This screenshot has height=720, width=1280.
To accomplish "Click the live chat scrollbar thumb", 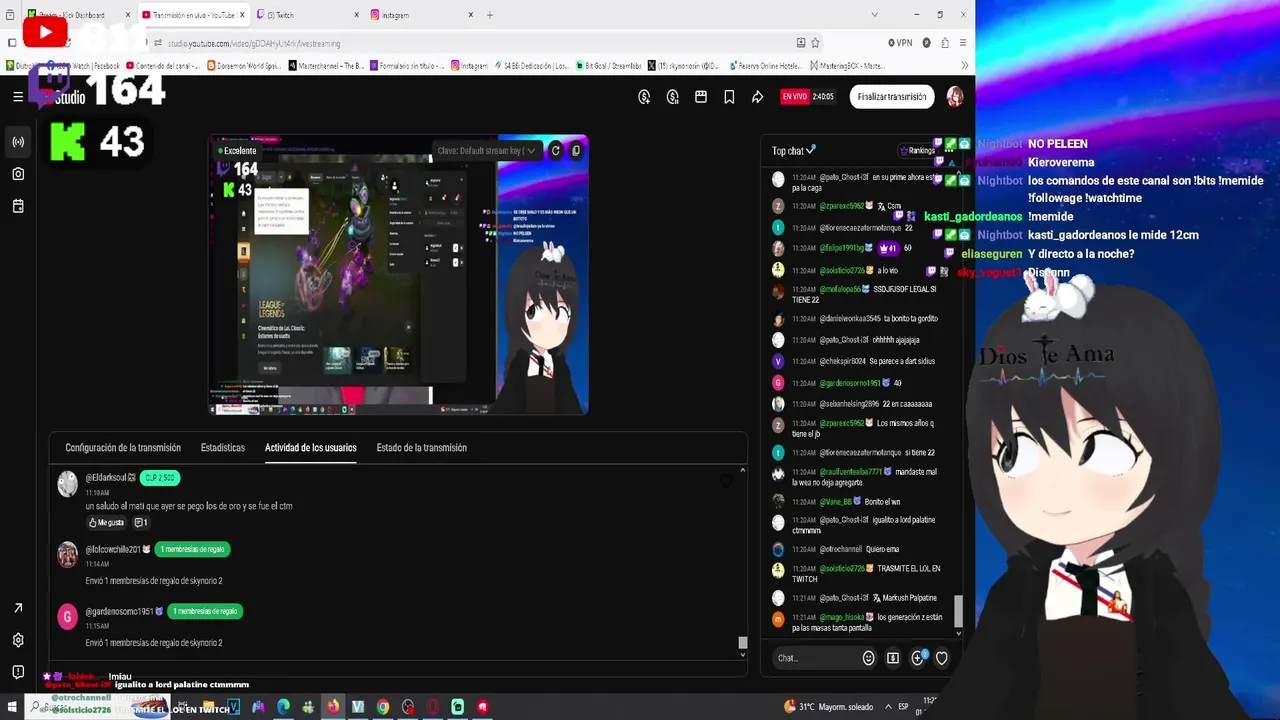I will pyautogui.click(x=958, y=610).
